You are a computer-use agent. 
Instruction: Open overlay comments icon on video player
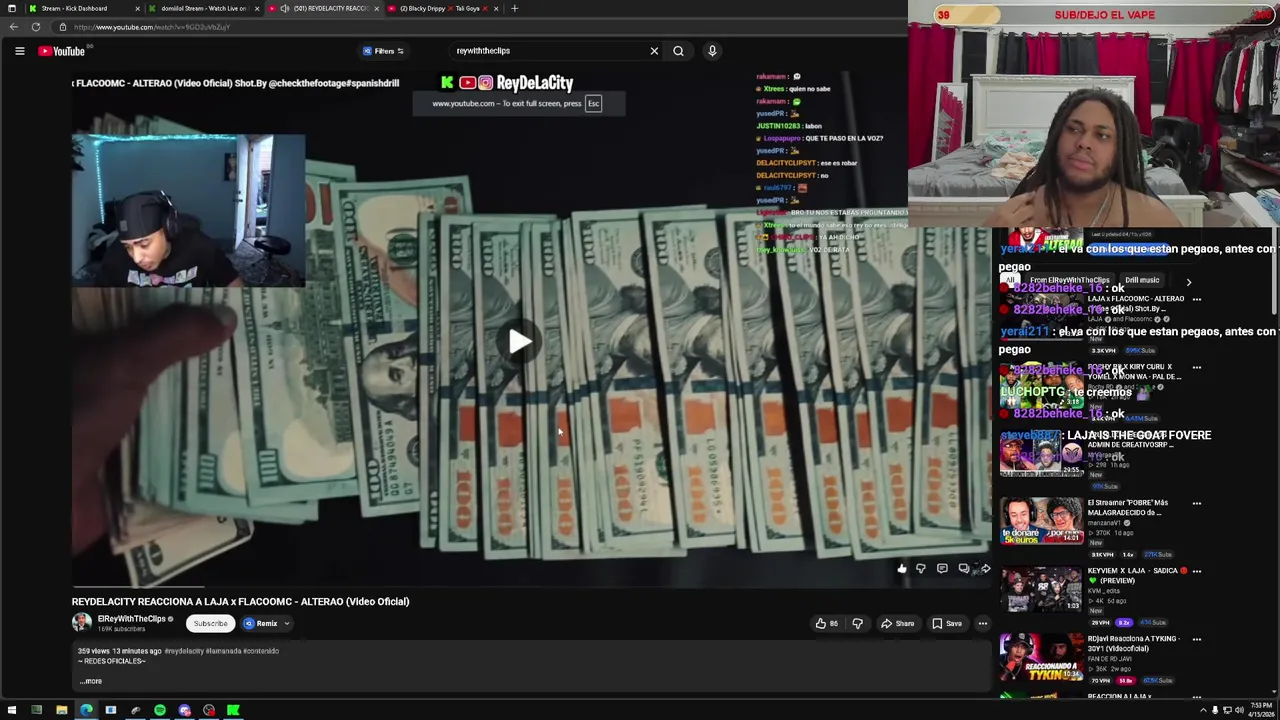(x=942, y=569)
